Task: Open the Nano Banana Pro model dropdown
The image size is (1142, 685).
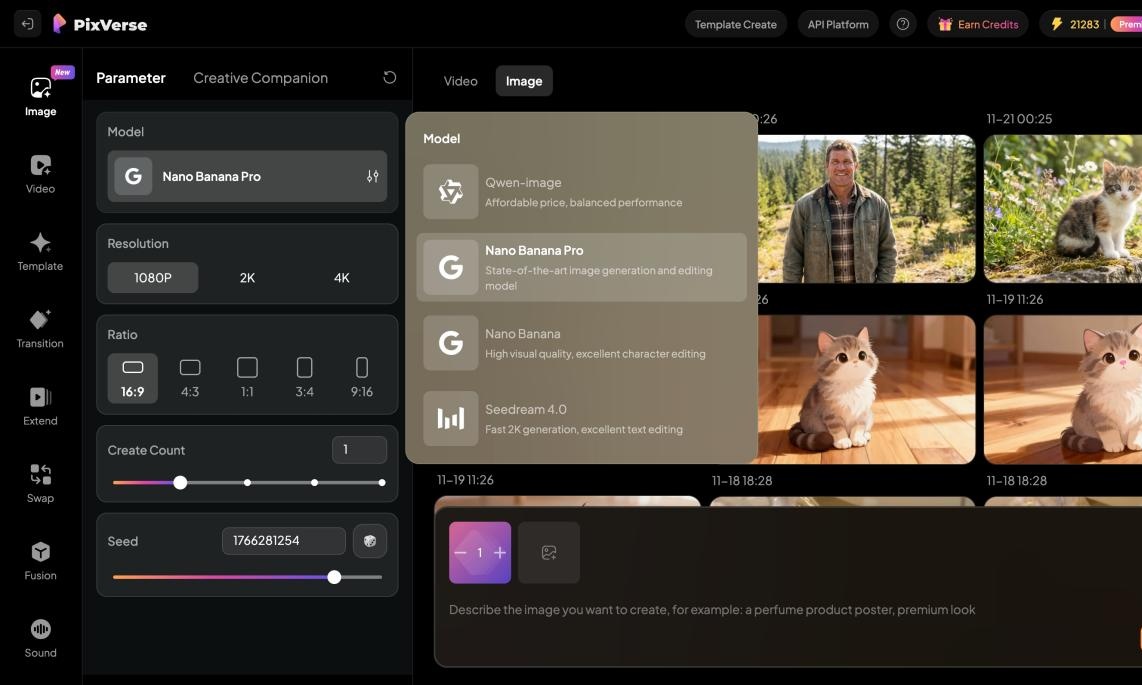Action: point(247,176)
